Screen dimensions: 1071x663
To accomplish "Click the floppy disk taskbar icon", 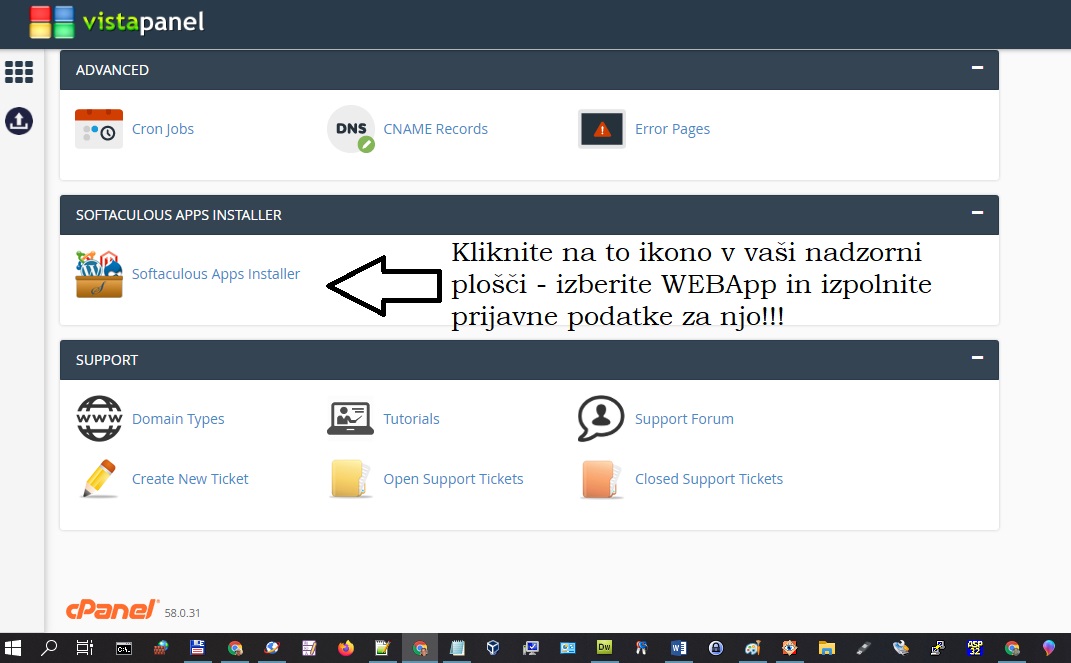I will point(197,647).
